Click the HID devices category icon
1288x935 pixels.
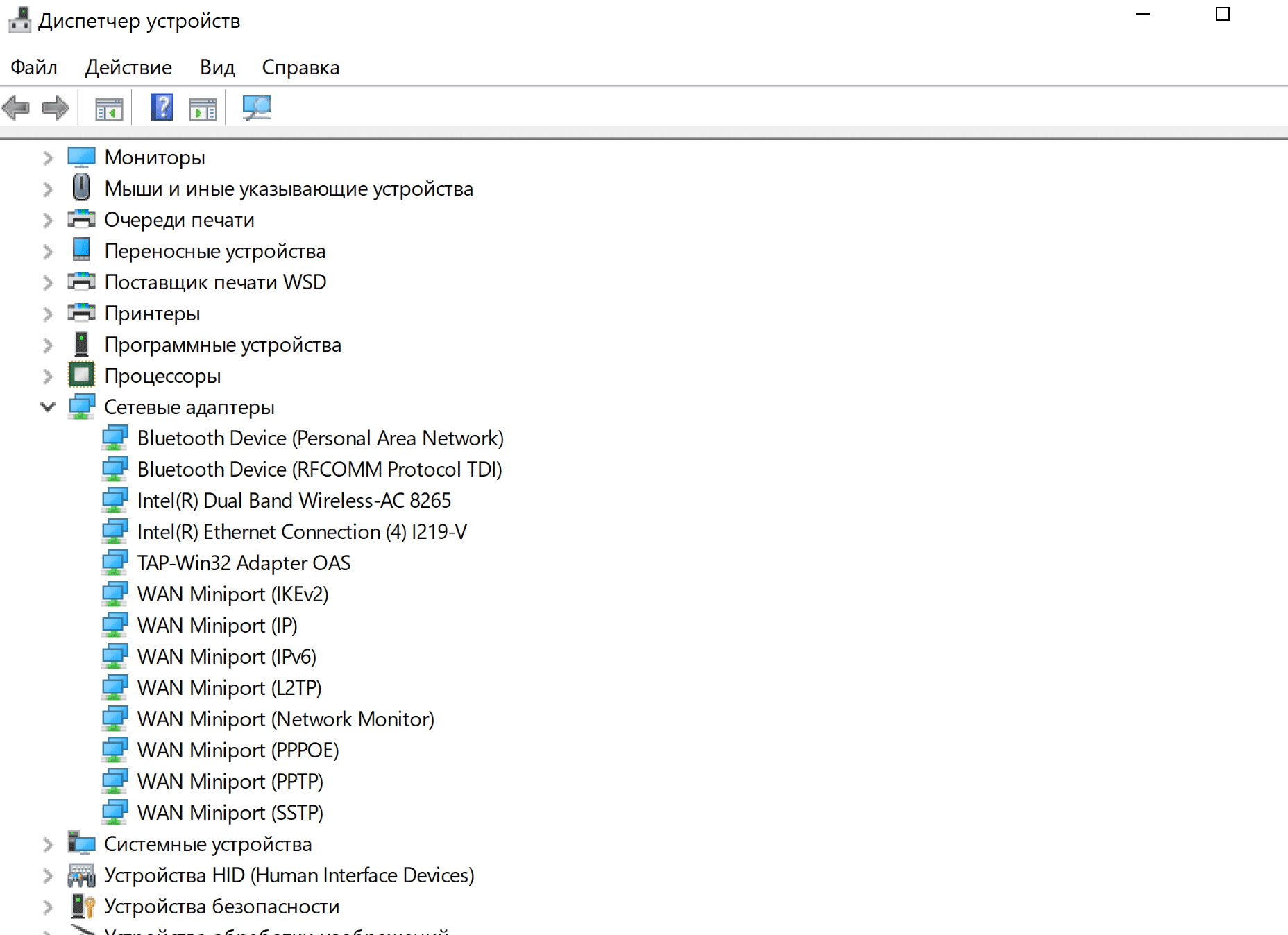[81, 875]
